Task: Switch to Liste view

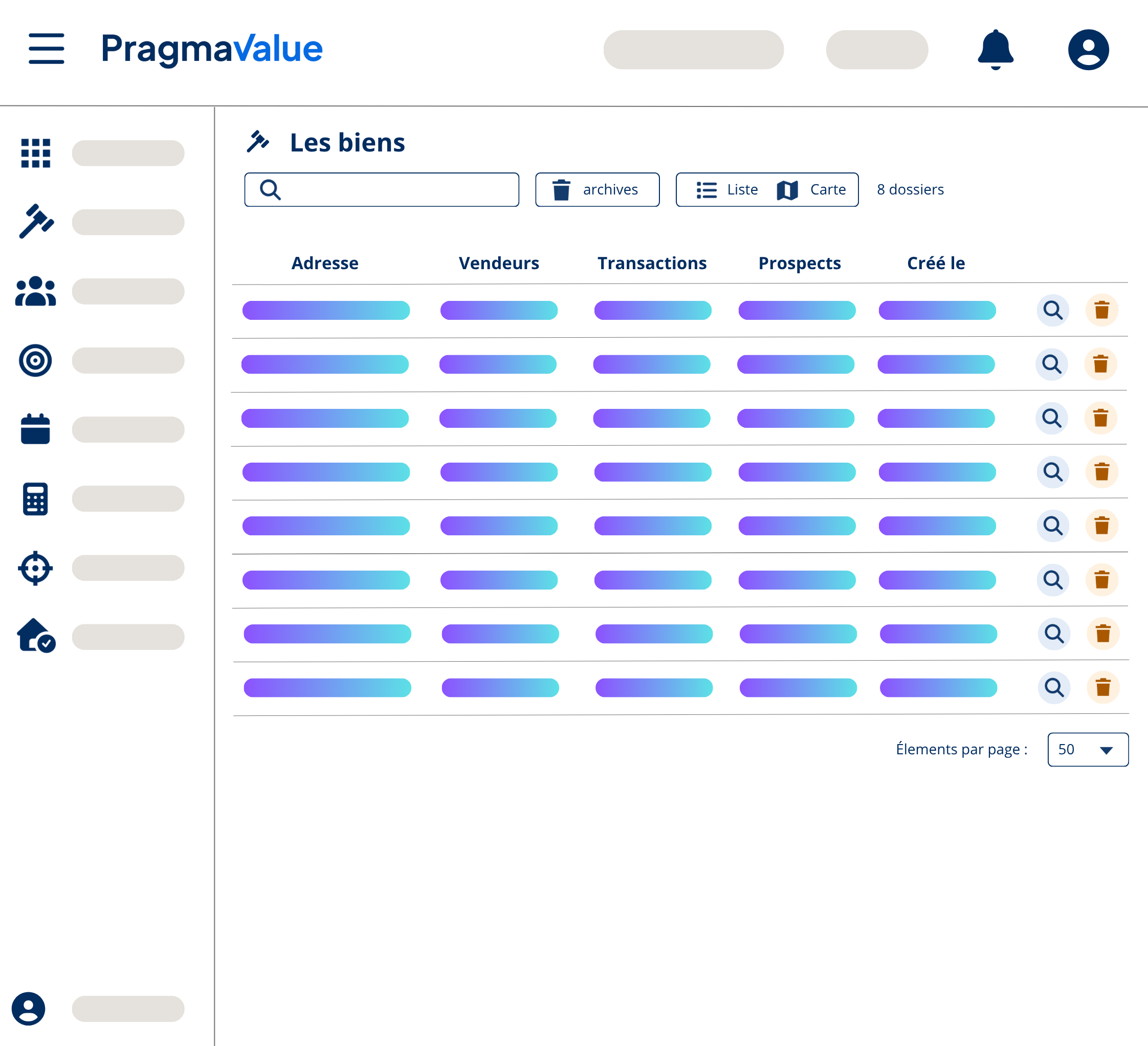Action: click(x=728, y=190)
